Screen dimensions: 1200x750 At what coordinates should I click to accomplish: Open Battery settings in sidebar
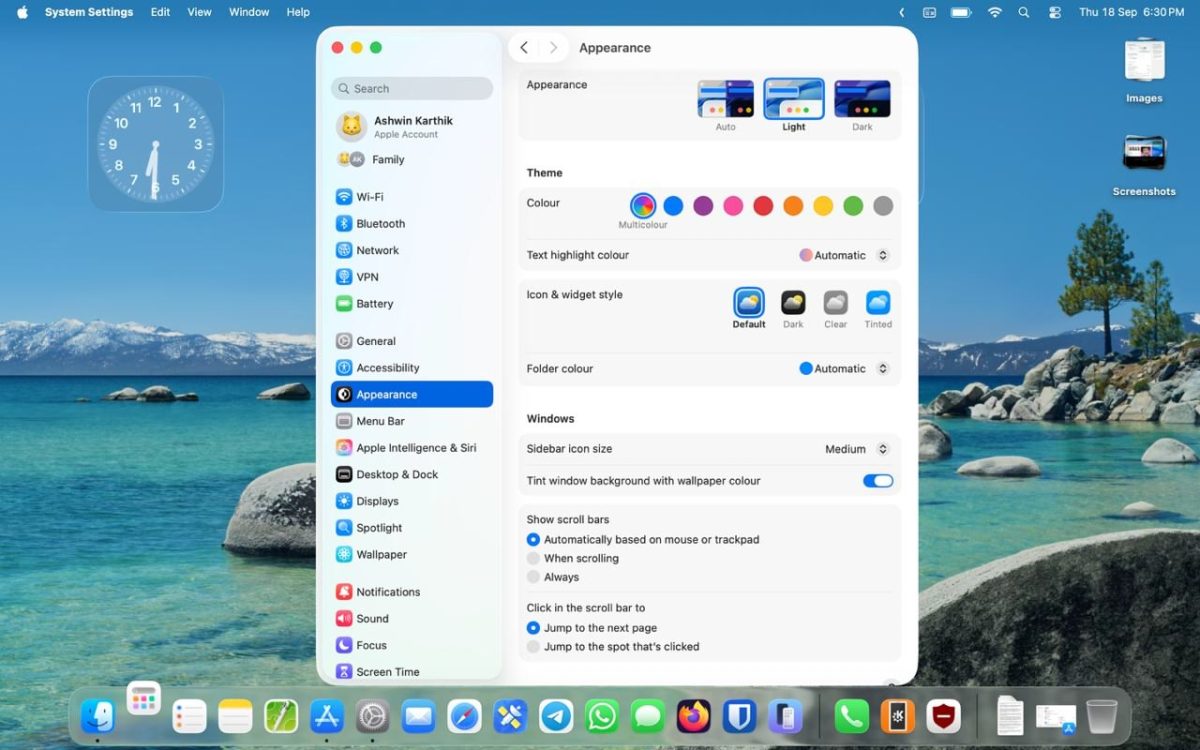tap(412, 304)
